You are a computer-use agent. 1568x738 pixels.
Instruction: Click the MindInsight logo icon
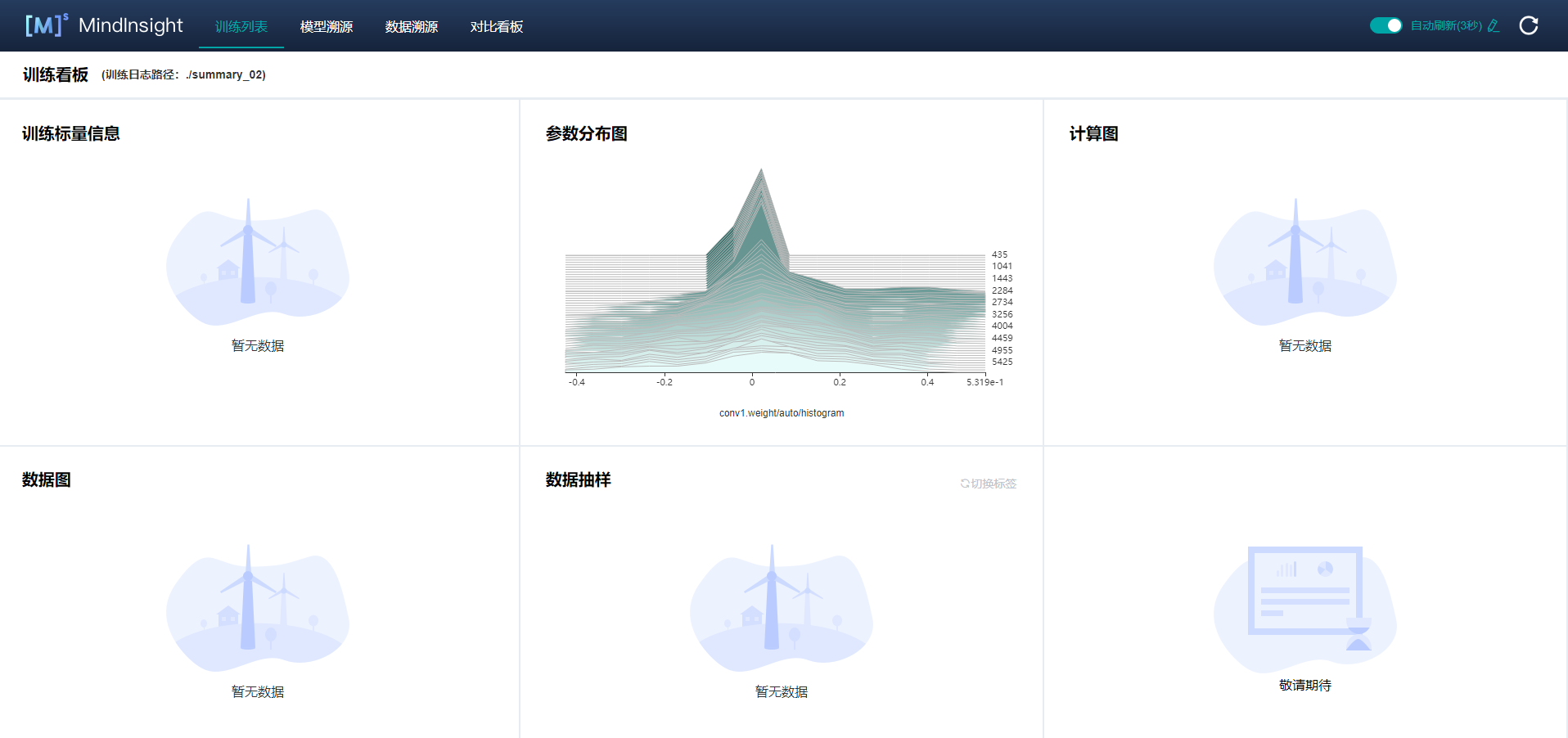[46, 25]
